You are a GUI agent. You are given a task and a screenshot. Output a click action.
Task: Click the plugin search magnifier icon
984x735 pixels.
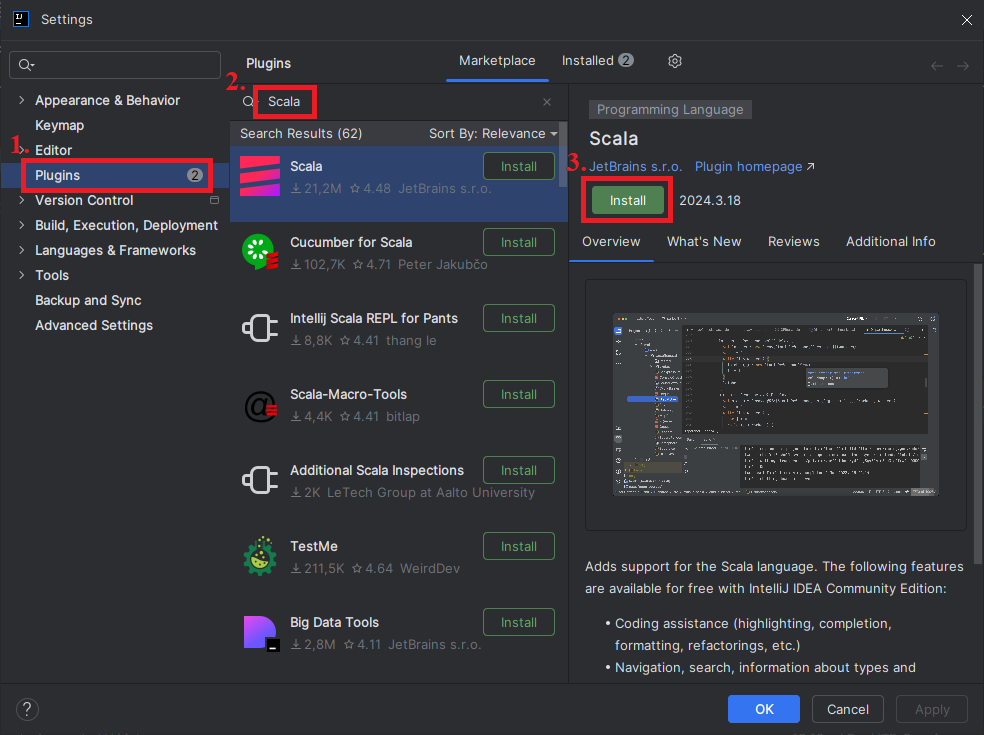pos(249,102)
